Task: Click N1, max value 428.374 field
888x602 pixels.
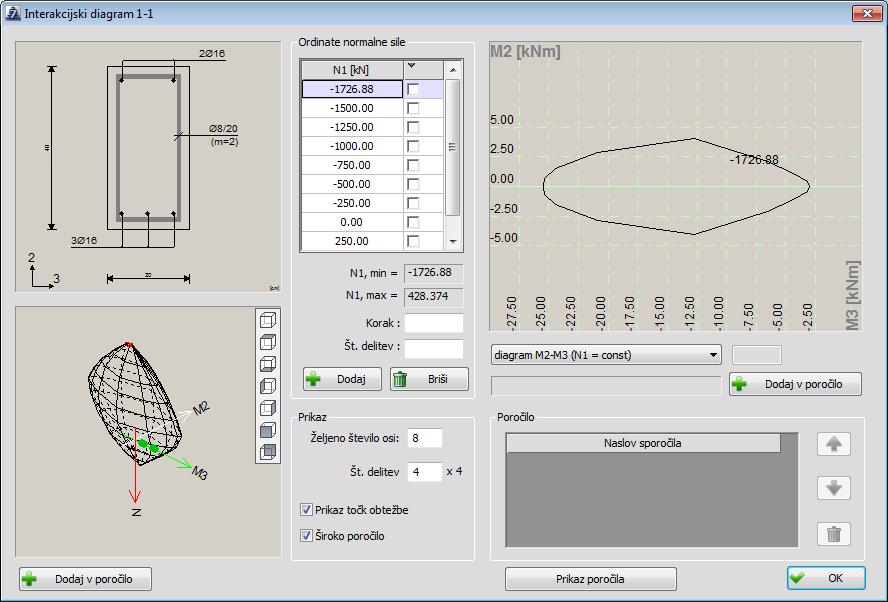Action: point(433,296)
